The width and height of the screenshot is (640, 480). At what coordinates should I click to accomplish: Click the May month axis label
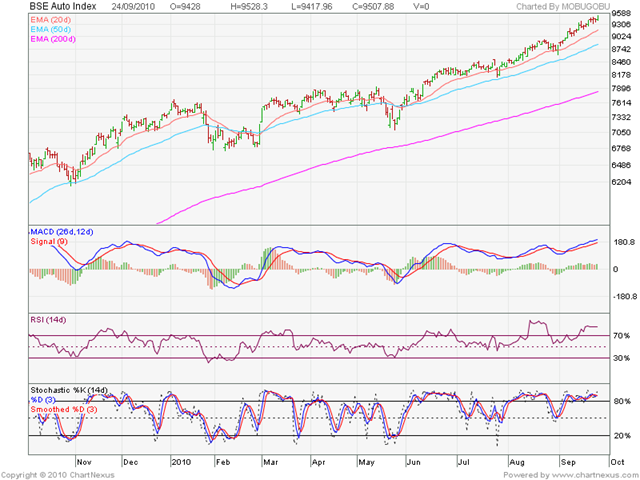click(x=366, y=462)
